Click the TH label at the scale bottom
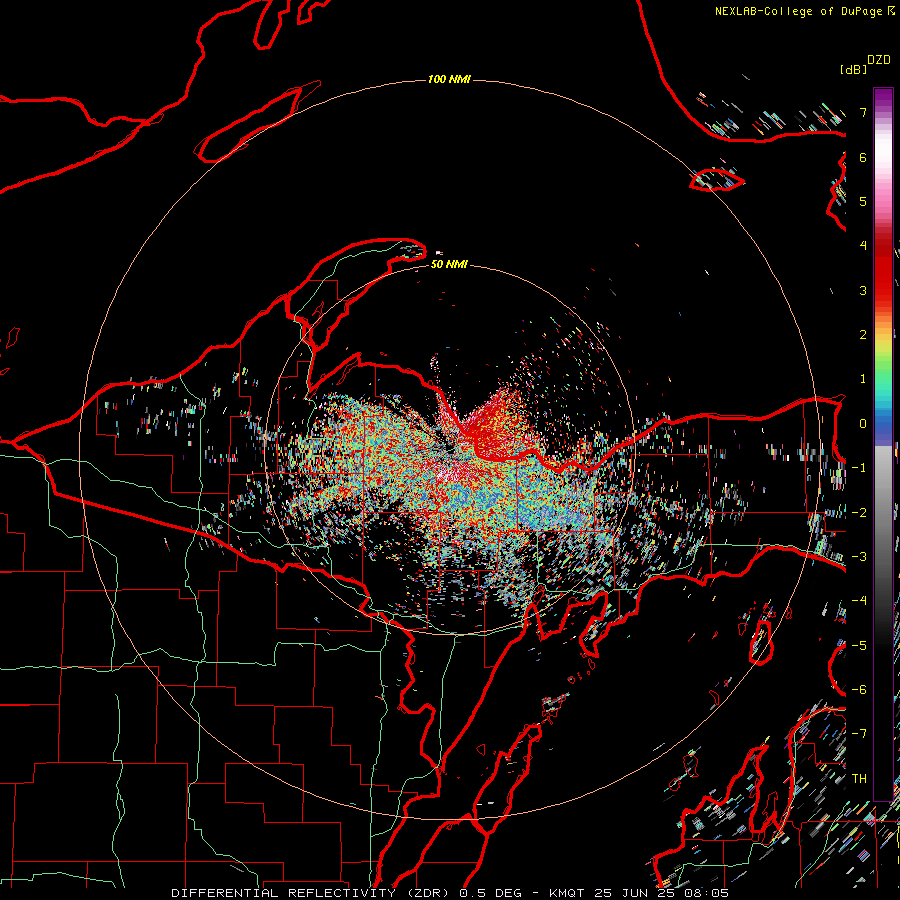The image size is (900, 900). pyautogui.click(x=859, y=778)
